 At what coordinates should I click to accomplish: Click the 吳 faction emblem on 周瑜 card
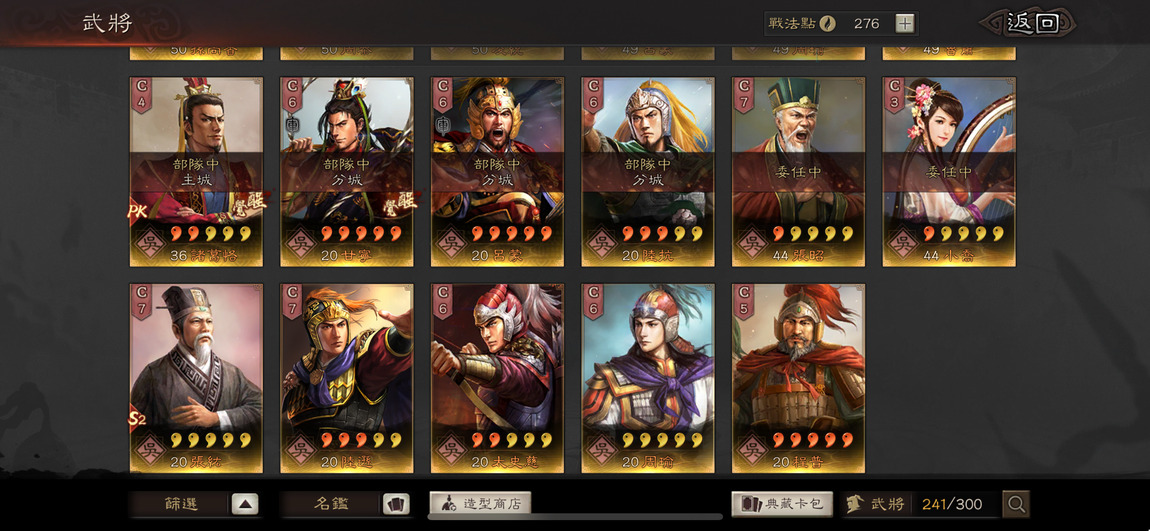point(601,448)
